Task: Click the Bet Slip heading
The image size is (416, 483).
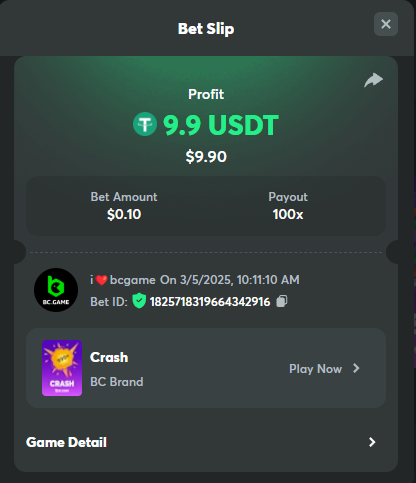Action: coord(206,29)
